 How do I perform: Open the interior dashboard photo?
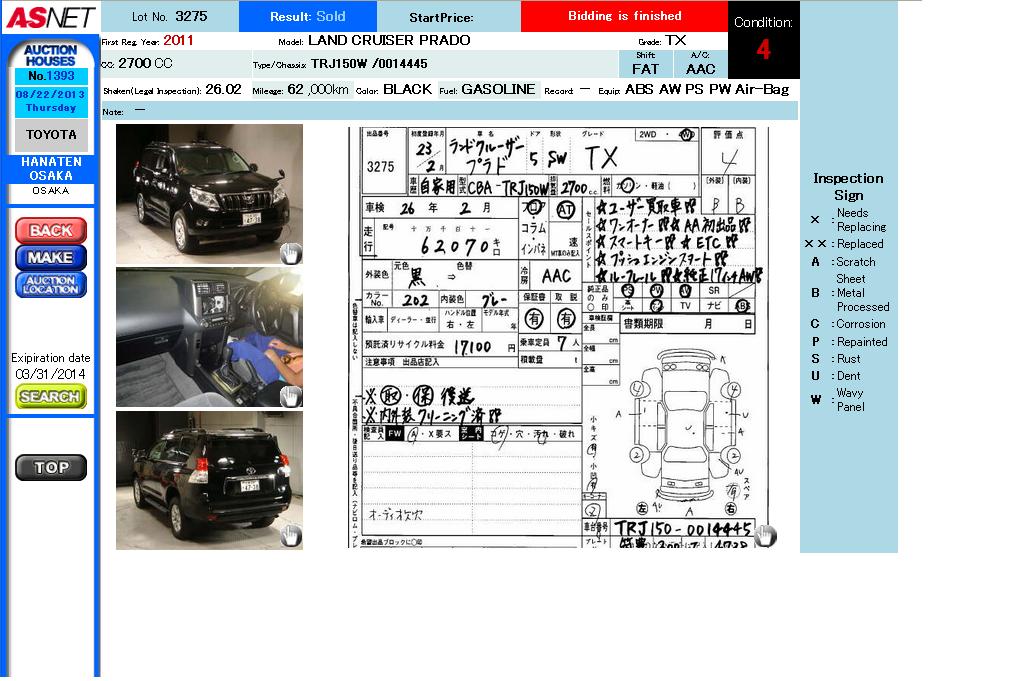pos(209,337)
